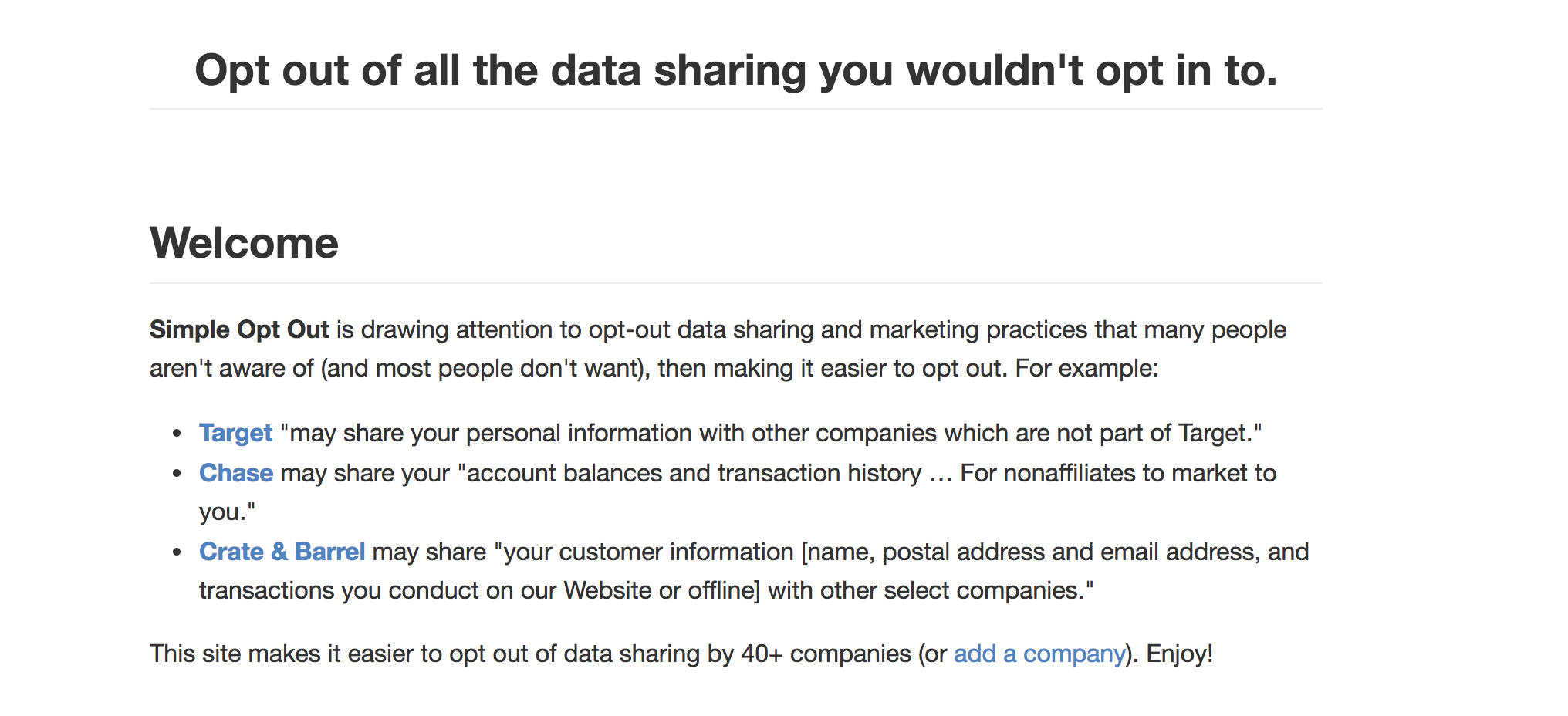Open the Target link
Screen dimensions: 1568x716
click(x=235, y=433)
